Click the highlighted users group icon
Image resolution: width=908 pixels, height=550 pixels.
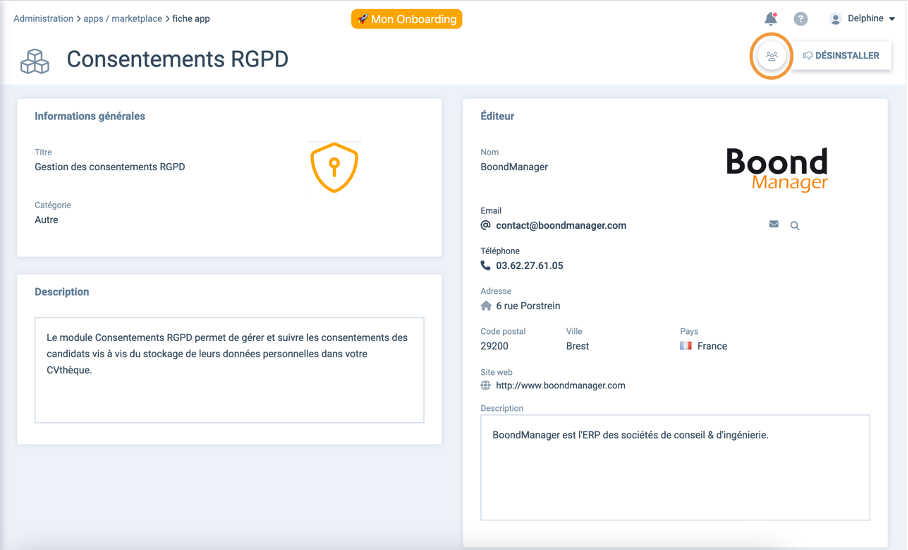771,56
